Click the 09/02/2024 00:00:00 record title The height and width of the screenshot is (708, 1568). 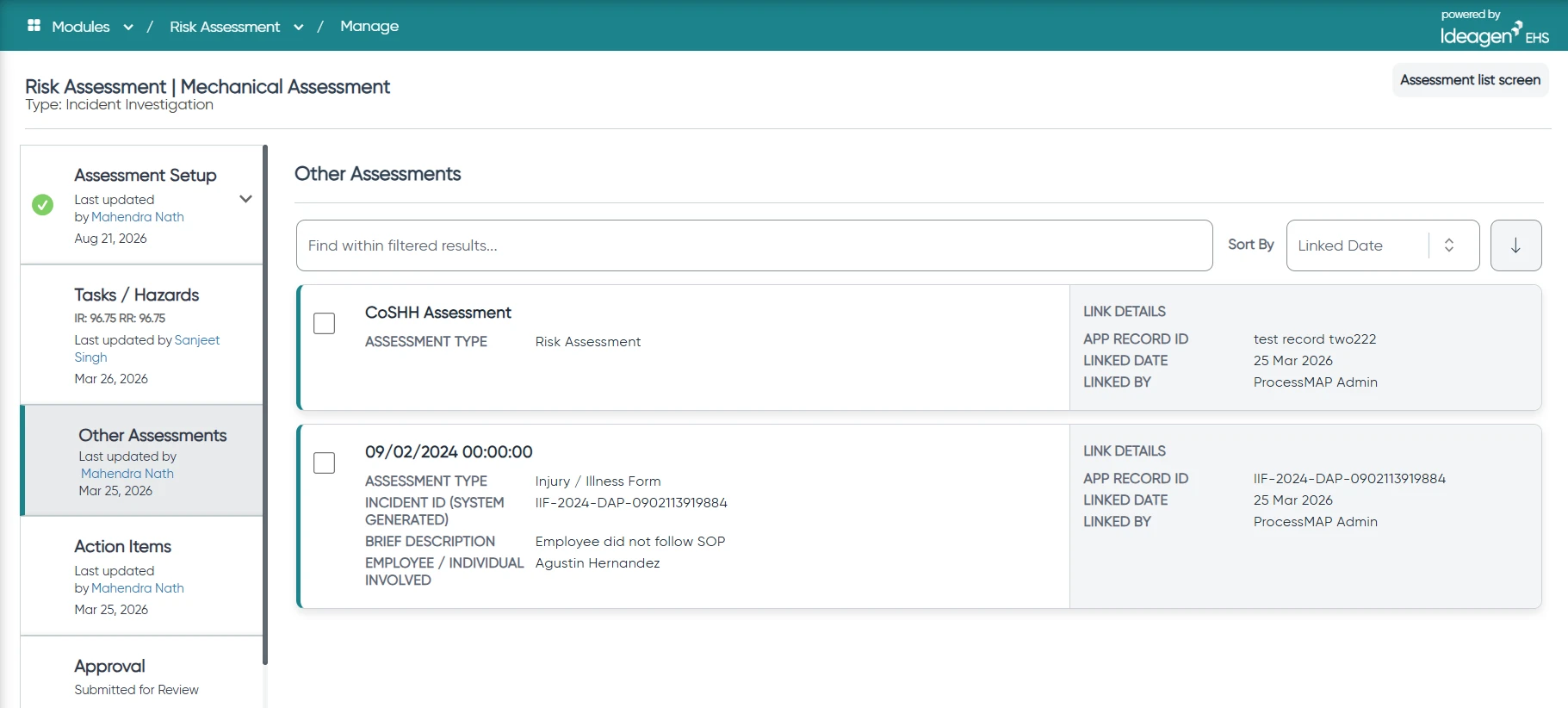[449, 452]
